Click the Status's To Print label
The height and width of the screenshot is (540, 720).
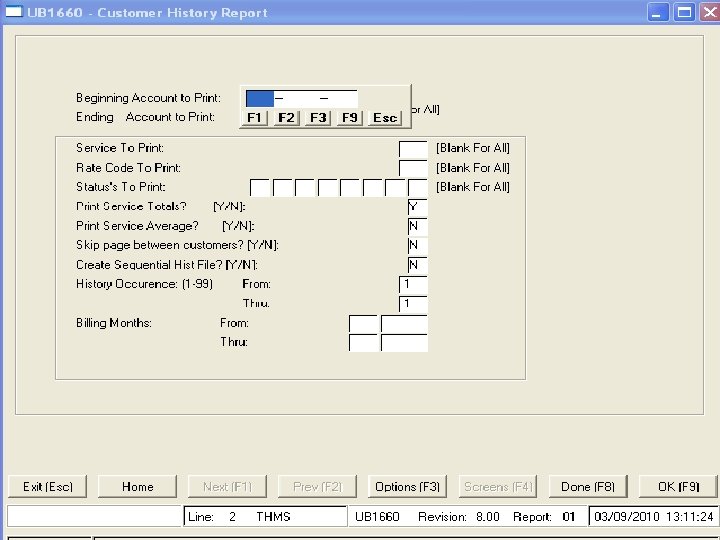click(x=121, y=187)
